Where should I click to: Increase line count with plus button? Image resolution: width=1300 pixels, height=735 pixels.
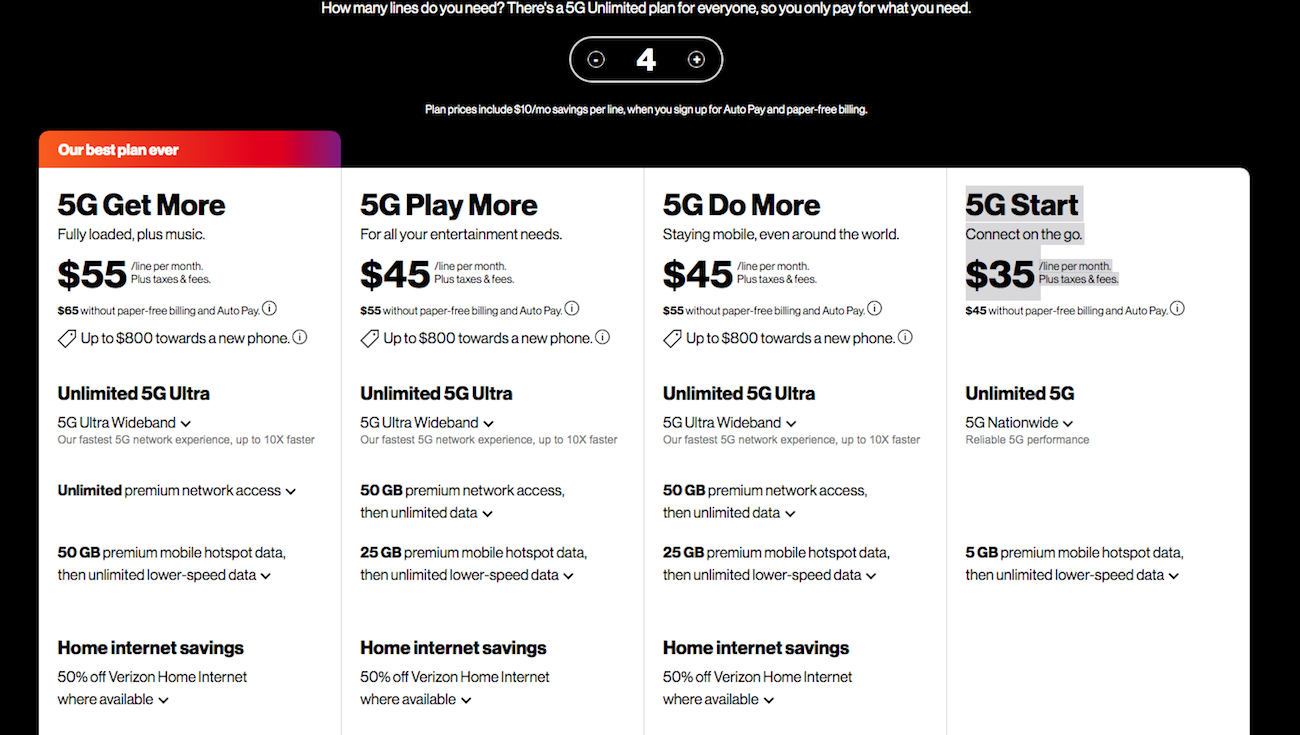coord(696,60)
